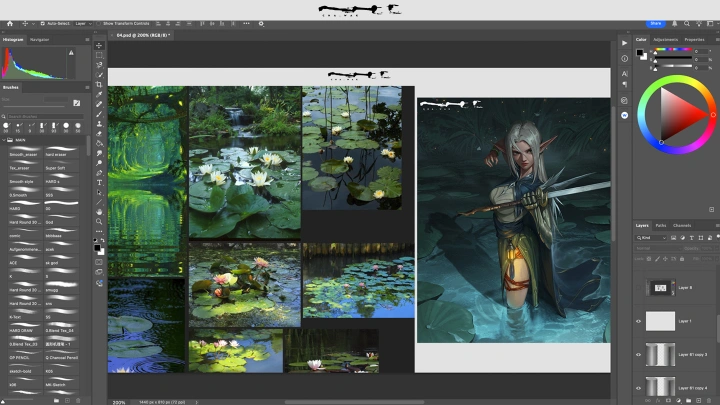Viewport: 720px width, 405px height.
Task: Open the Actions panel play icon
Action: pos(624,43)
